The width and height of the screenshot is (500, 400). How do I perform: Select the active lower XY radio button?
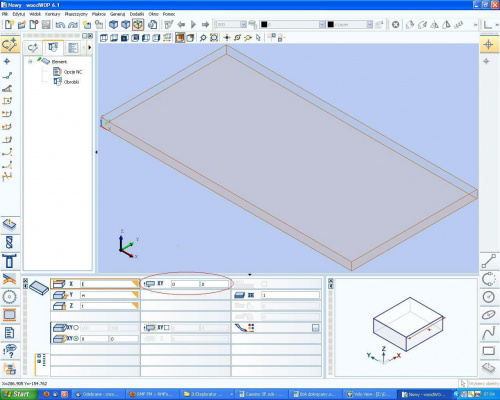point(76,339)
